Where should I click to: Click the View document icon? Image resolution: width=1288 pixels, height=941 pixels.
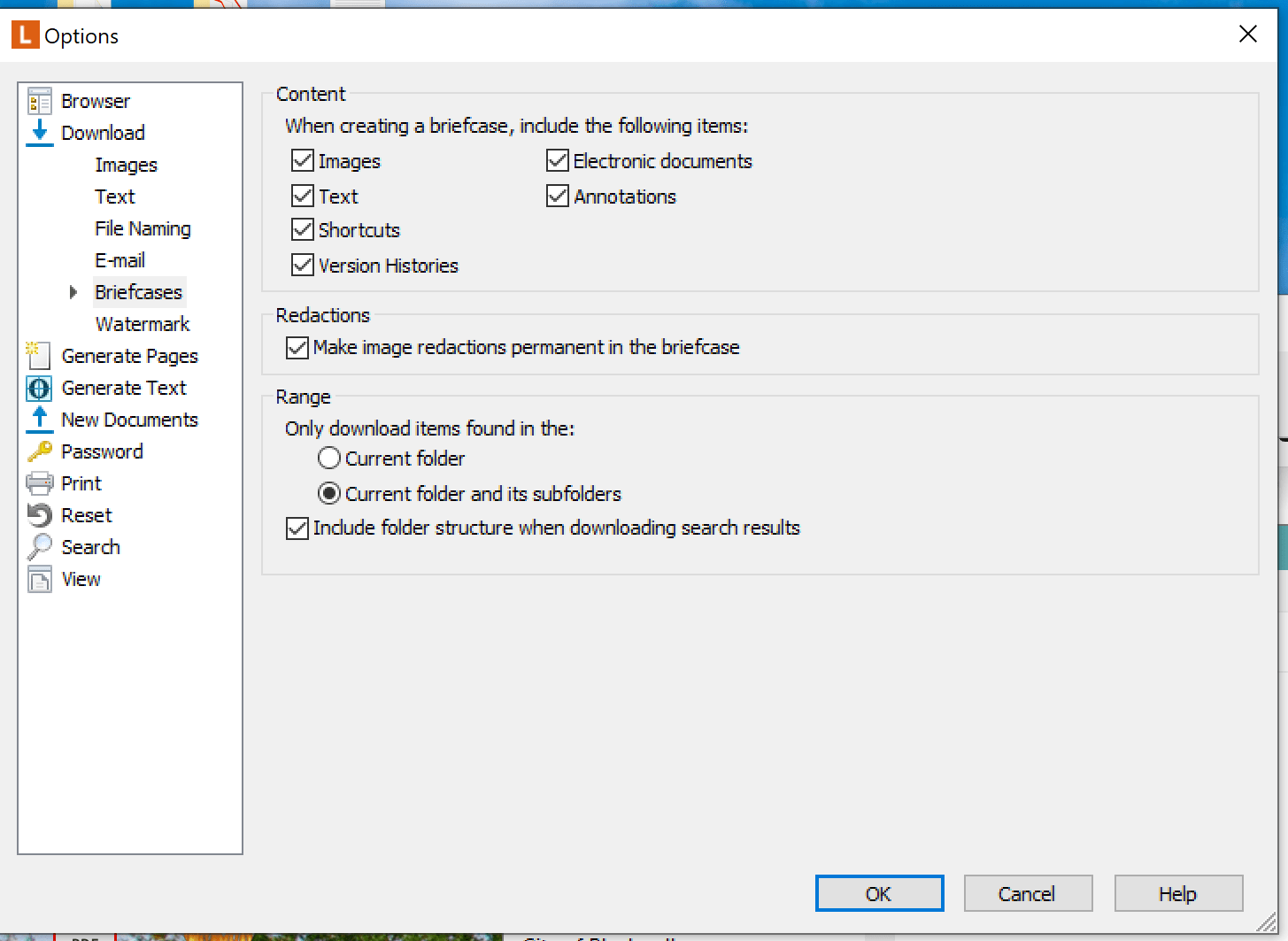click(39, 578)
